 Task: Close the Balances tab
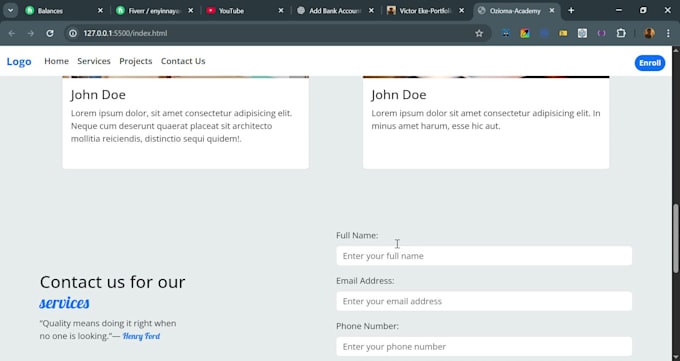click(100, 10)
